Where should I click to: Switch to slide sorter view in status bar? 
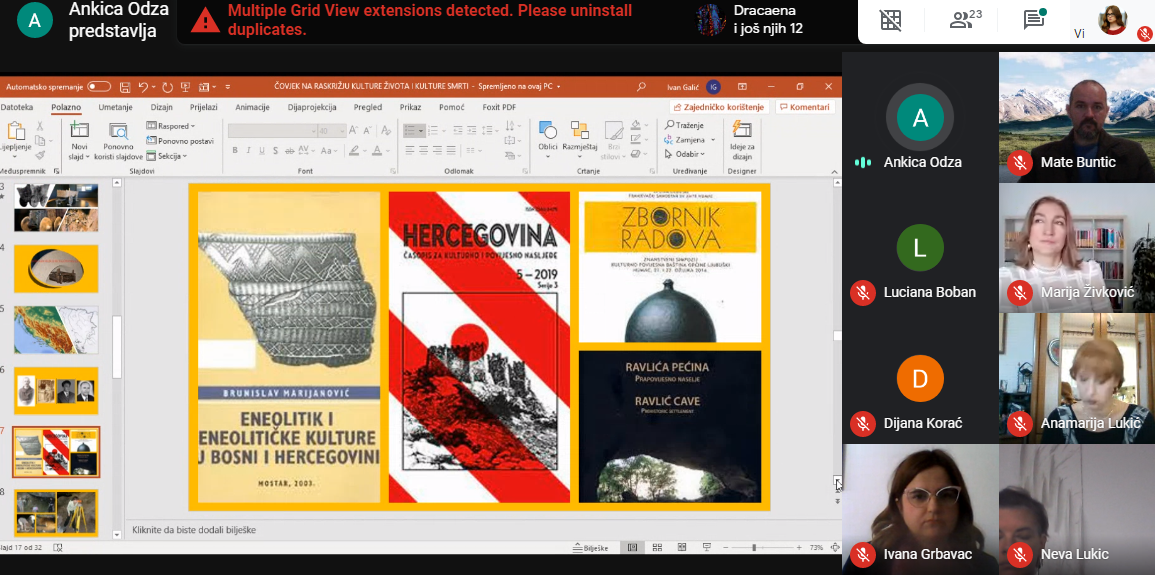point(656,547)
